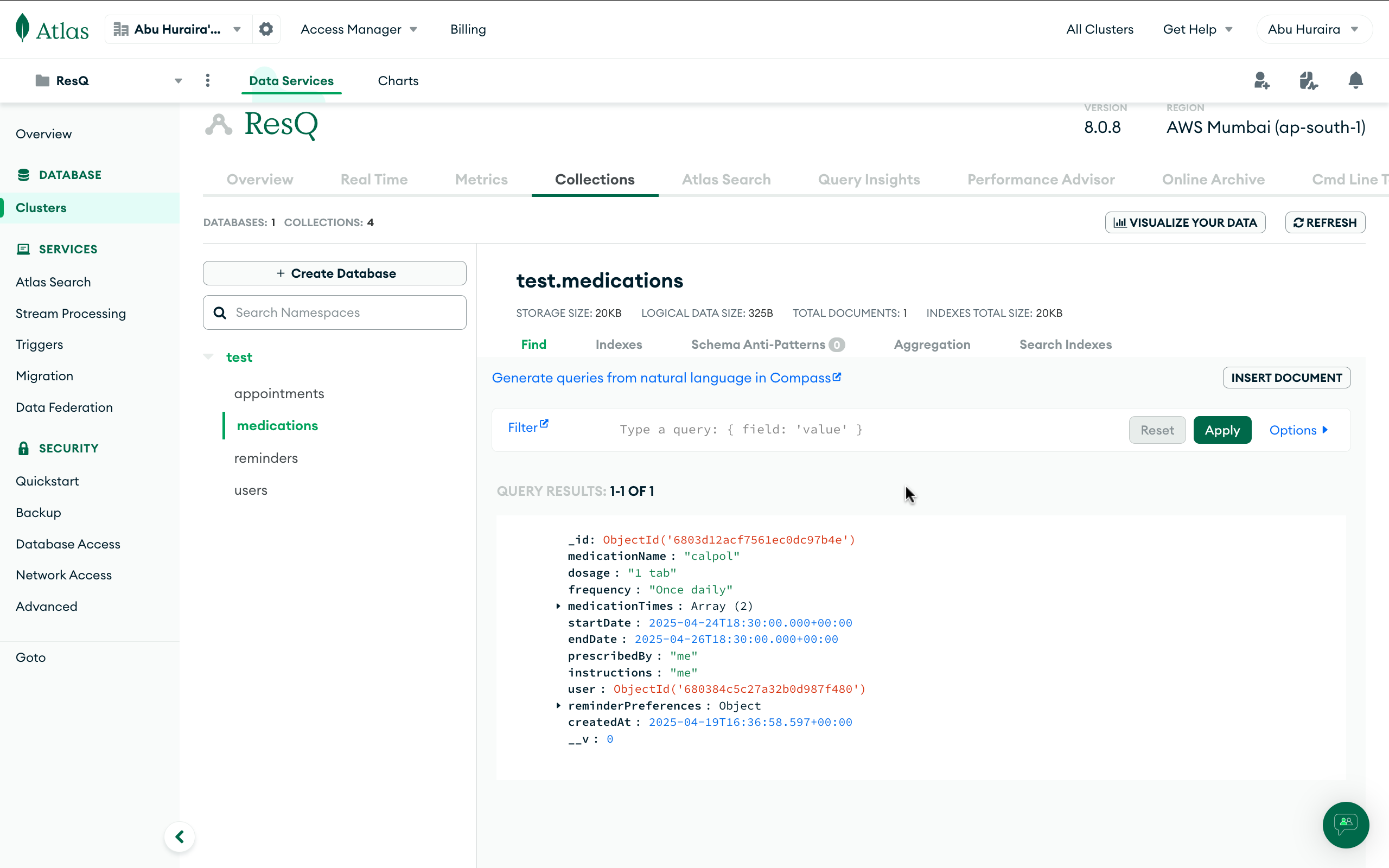Screen dimensions: 1389x868
Task: Click the search icon in Search Namespaces
Action: [x=220, y=312]
